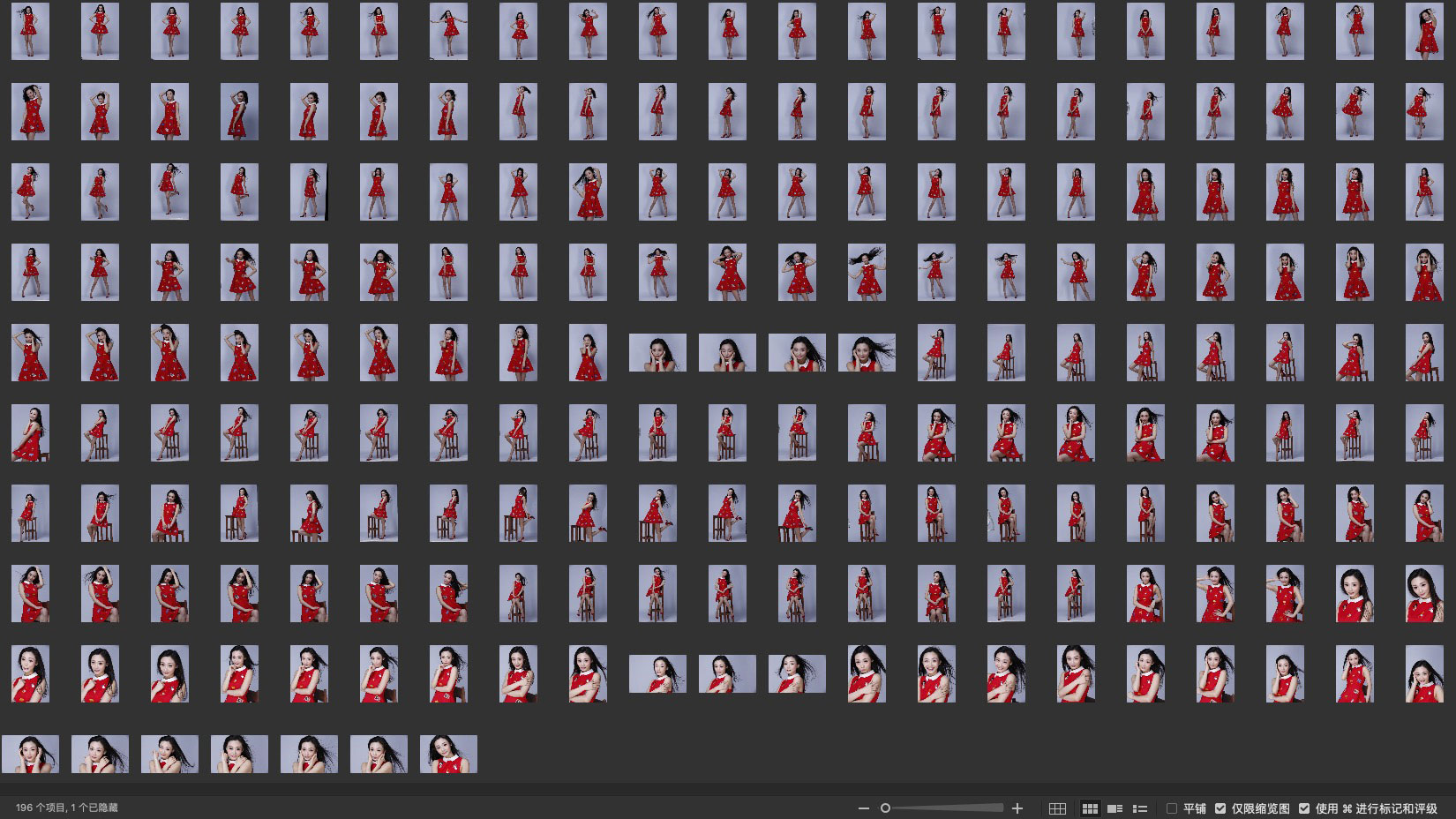Select first landscape close-up in fifth row

click(x=657, y=353)
